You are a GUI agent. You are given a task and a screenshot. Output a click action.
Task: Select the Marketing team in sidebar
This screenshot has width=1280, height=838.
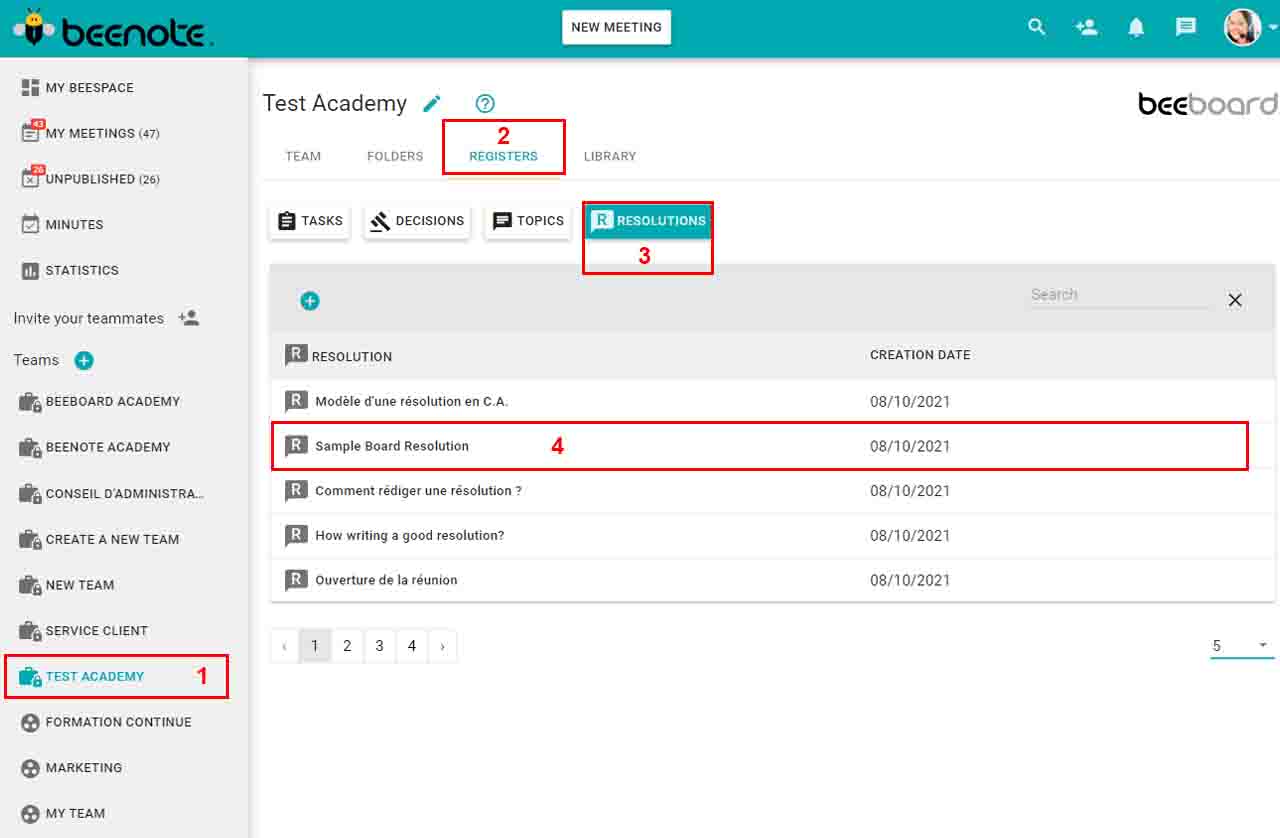click(84, 768)
